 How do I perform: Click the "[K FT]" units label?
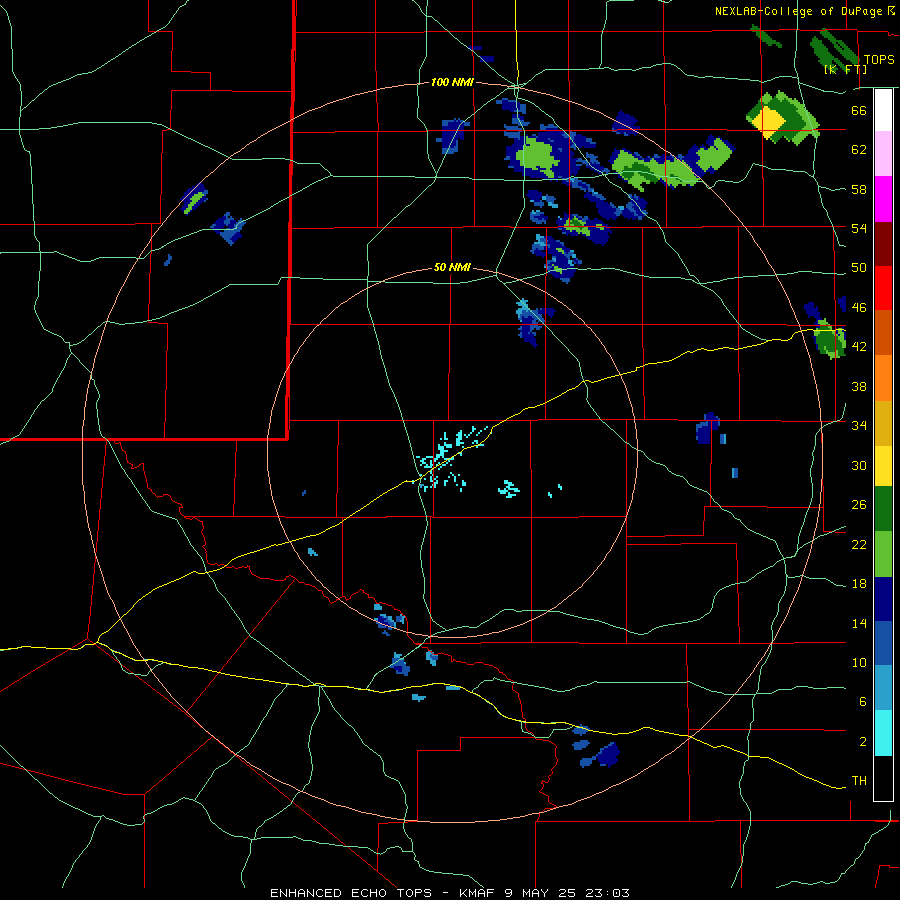pyautogui.click(x=845, y=69)
